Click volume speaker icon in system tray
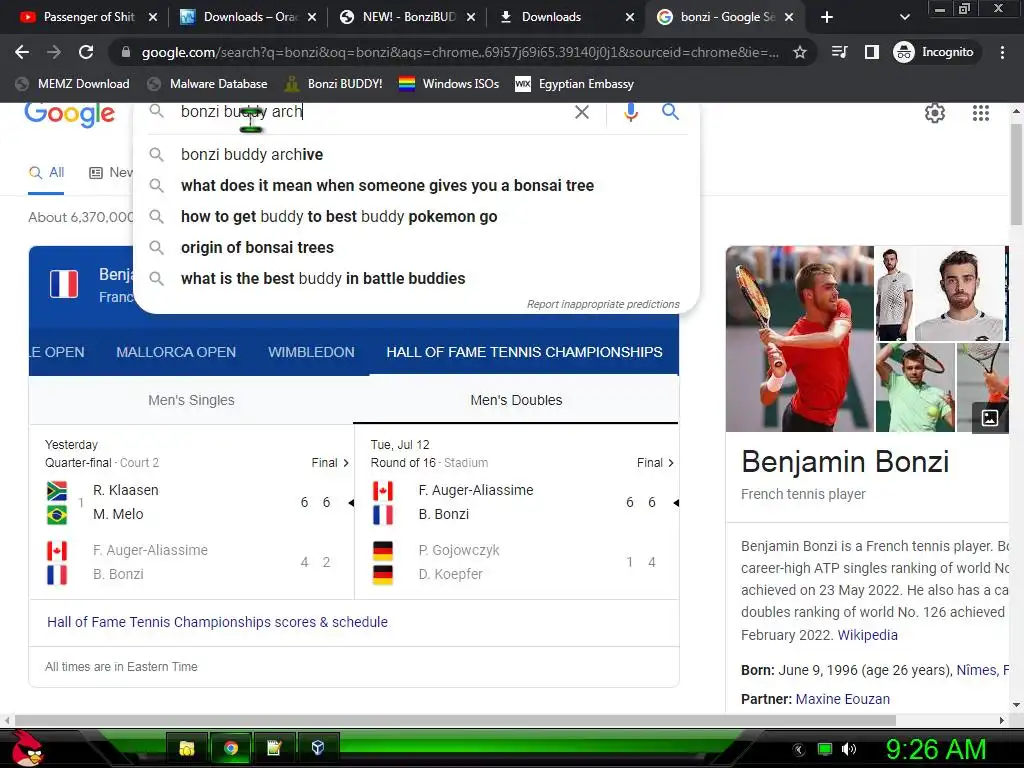Image resolution: width=1024 pixels, height=768 pixels. [849, 749]
